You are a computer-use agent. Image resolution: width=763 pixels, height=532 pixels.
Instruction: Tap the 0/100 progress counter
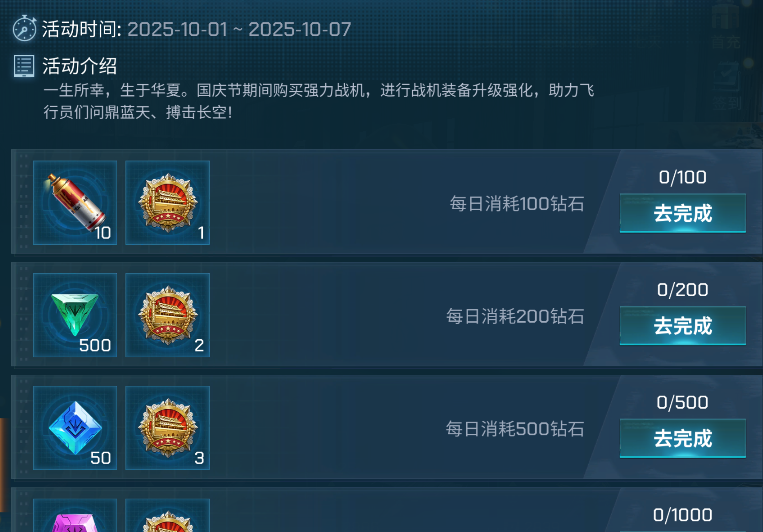point(683,177)
